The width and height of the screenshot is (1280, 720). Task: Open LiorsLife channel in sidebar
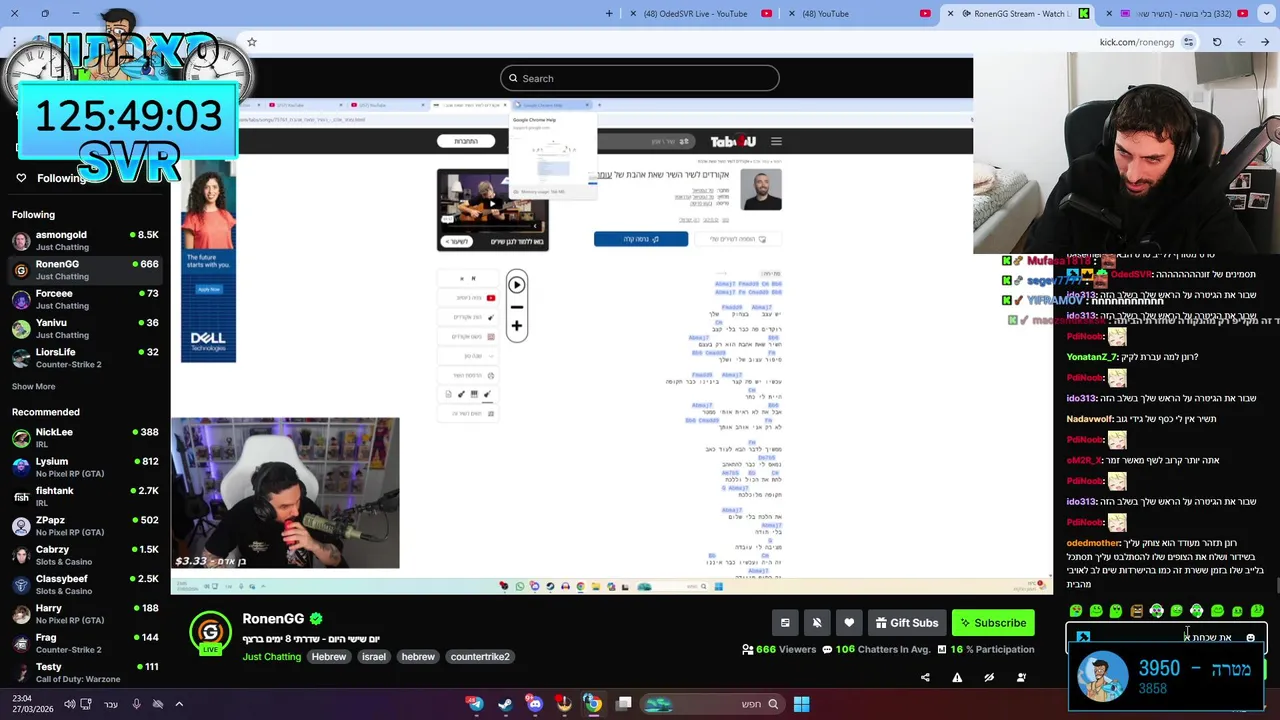click(85, 357)
